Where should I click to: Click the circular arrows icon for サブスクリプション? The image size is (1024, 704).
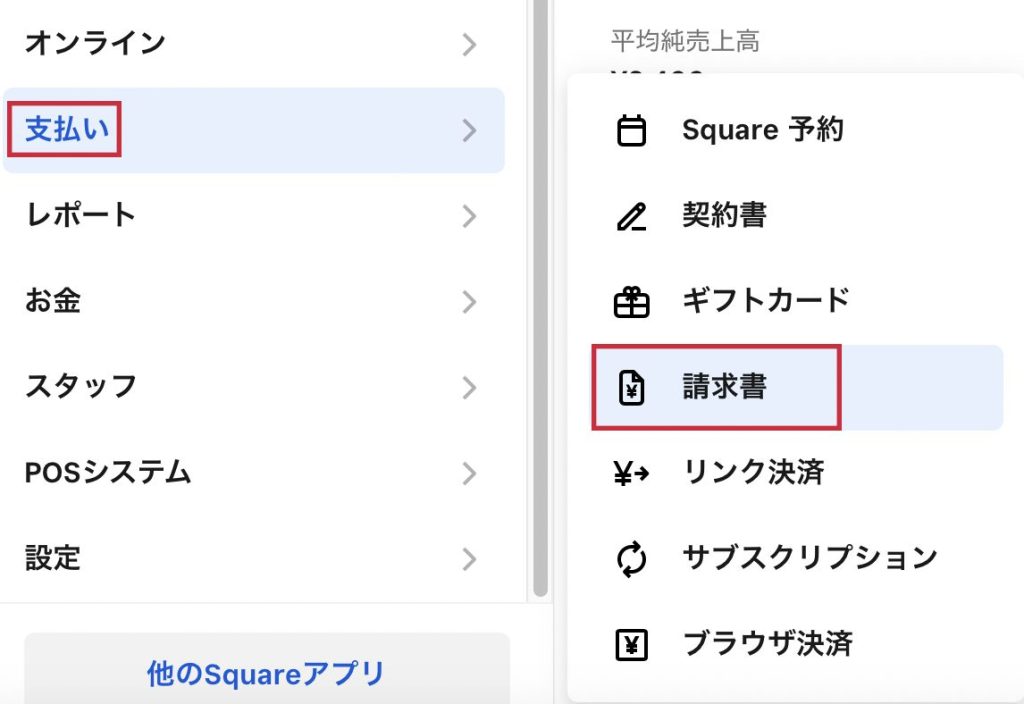[x=631, y=558]
